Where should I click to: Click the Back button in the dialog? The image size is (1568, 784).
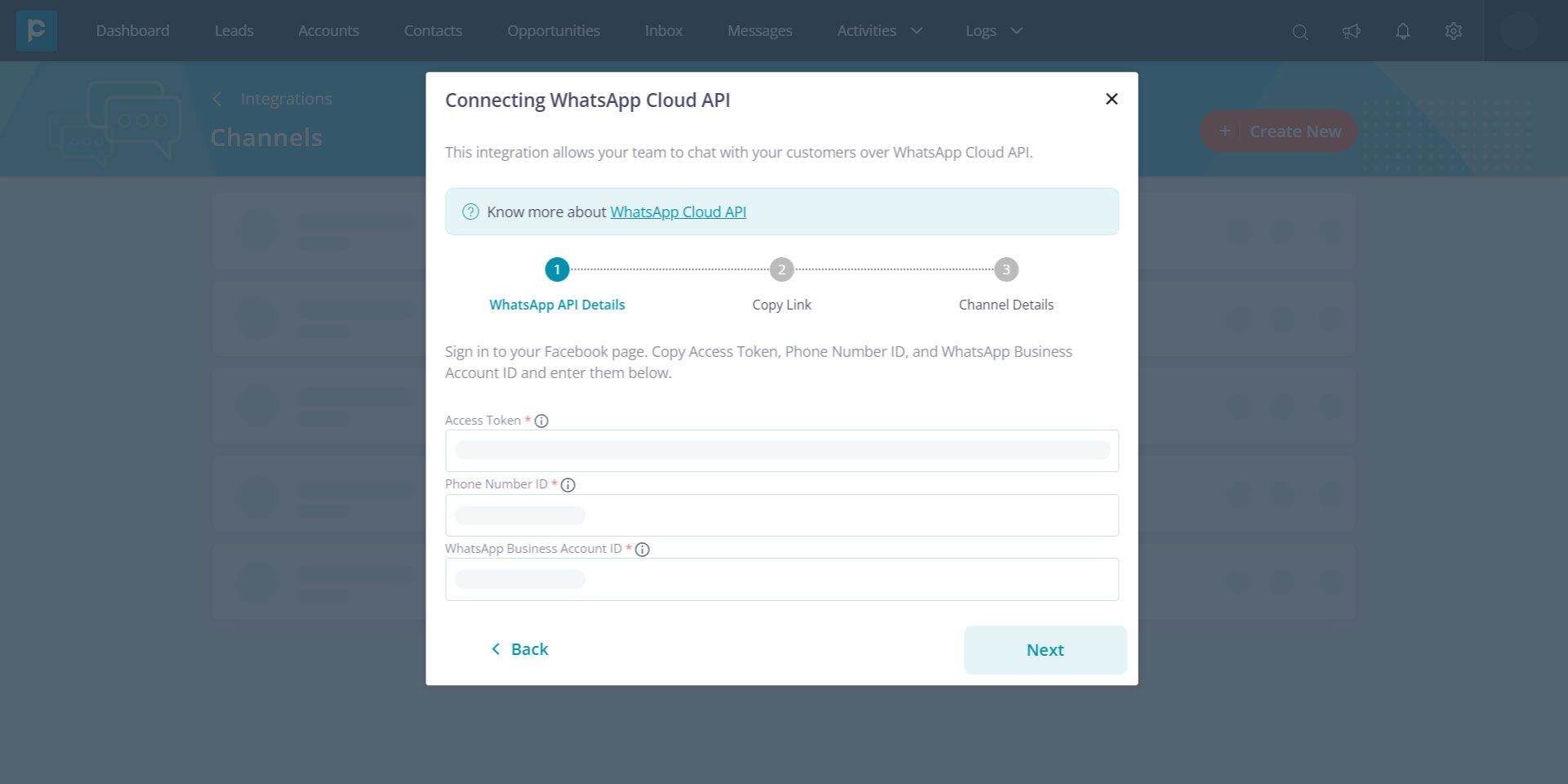519,649
